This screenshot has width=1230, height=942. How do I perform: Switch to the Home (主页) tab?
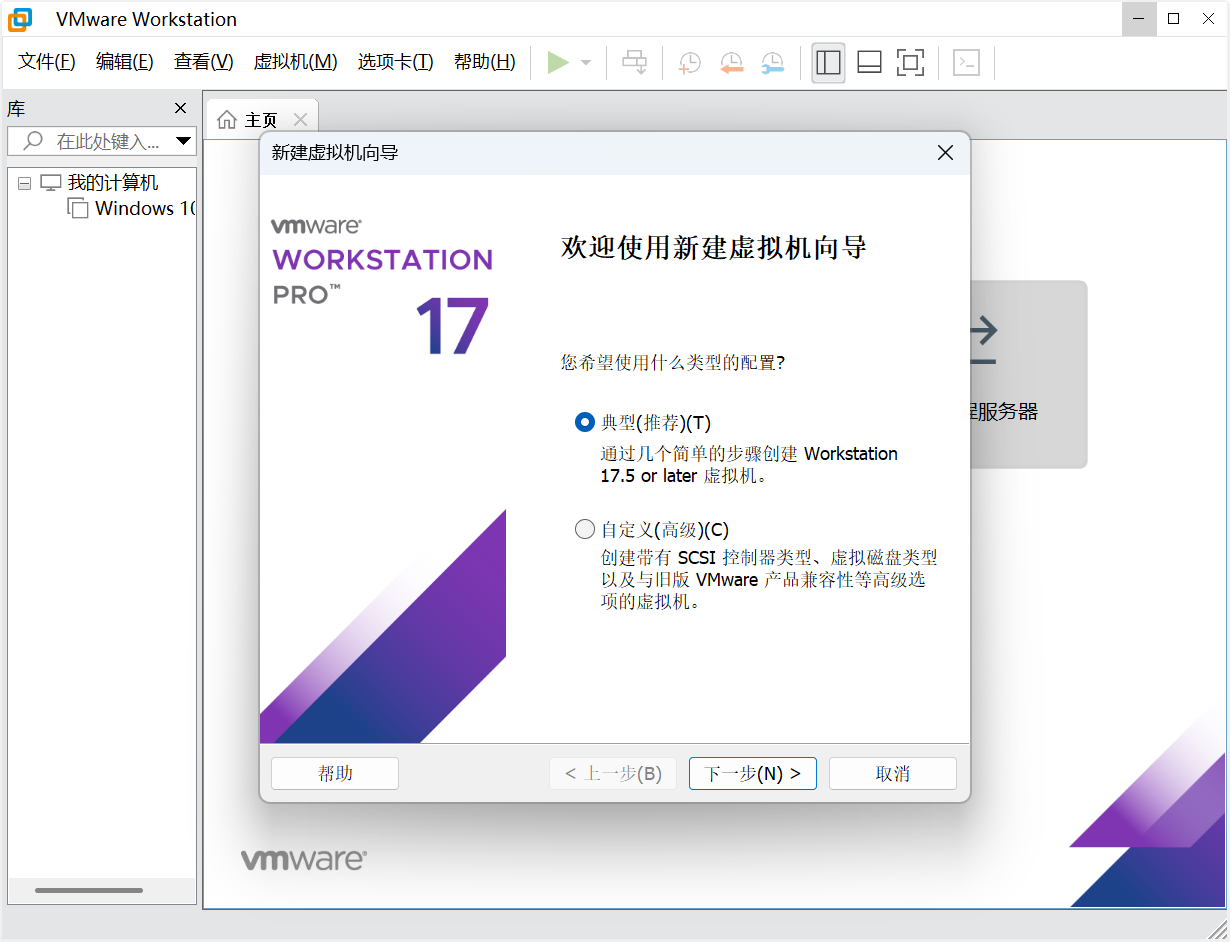(x=261, y=120)
